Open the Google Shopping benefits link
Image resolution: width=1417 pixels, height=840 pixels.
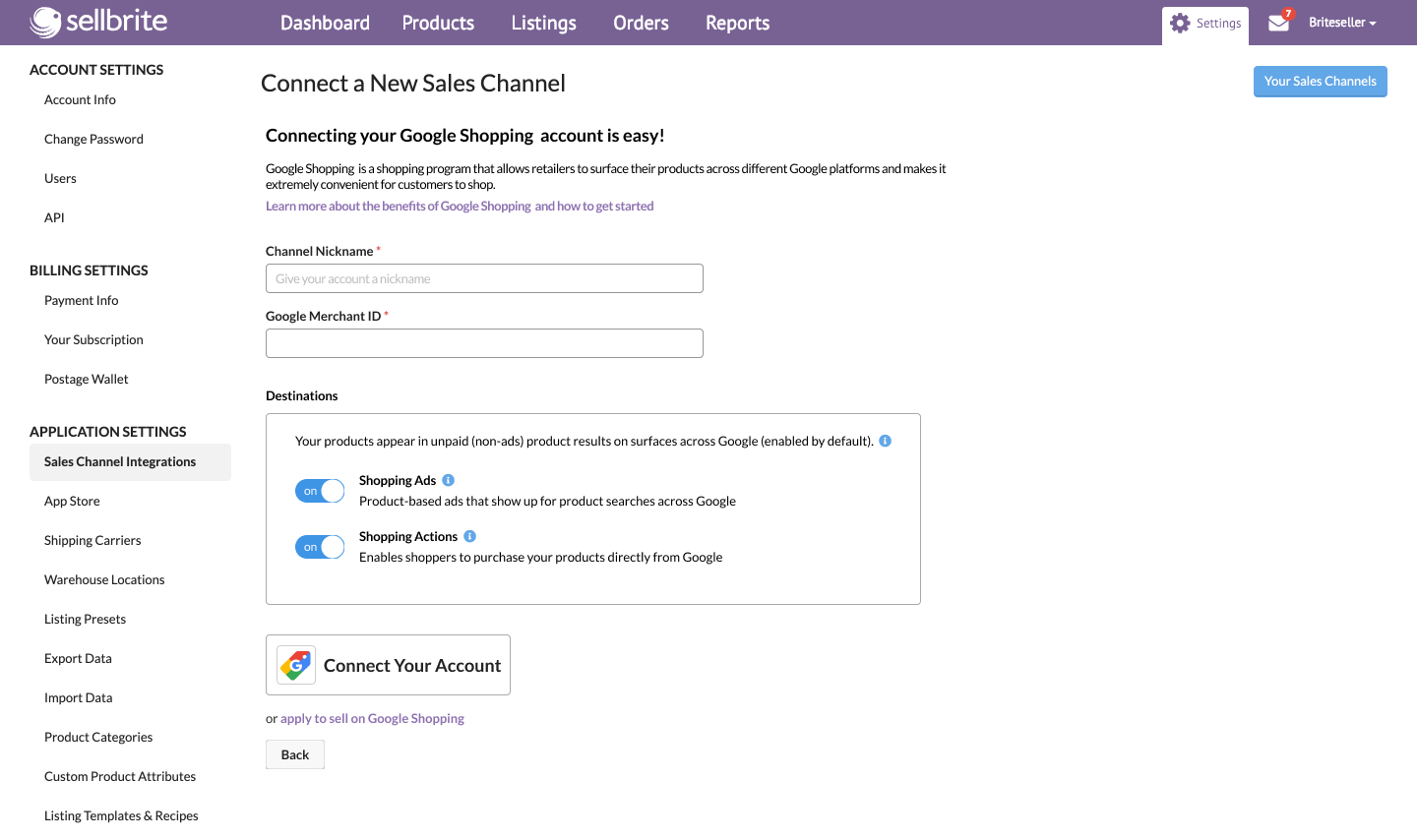460,206
